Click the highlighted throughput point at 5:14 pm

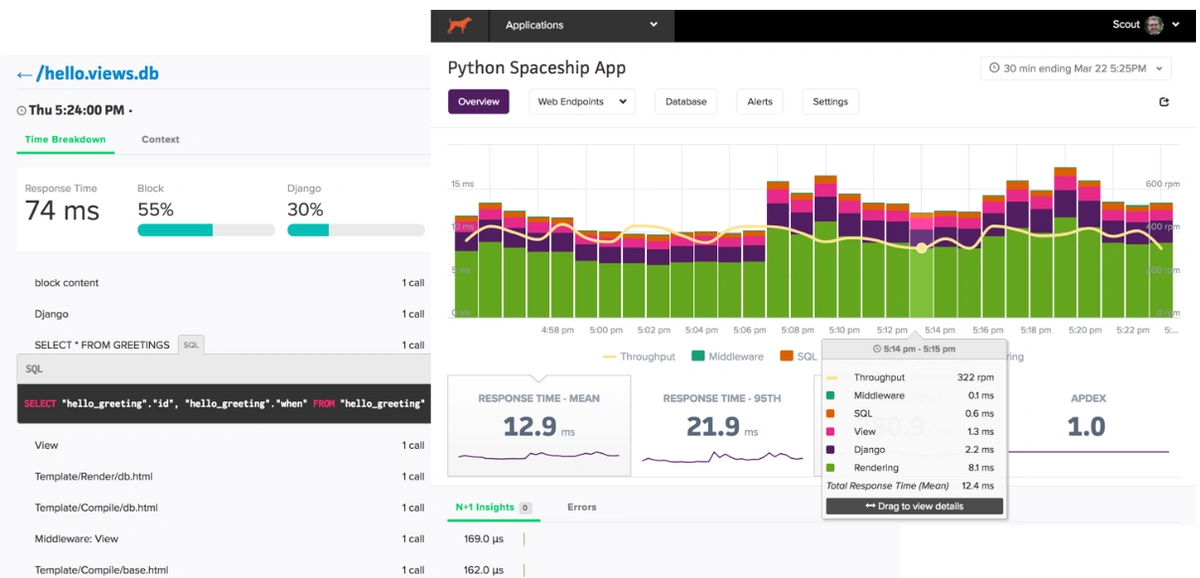coord(922,247)
